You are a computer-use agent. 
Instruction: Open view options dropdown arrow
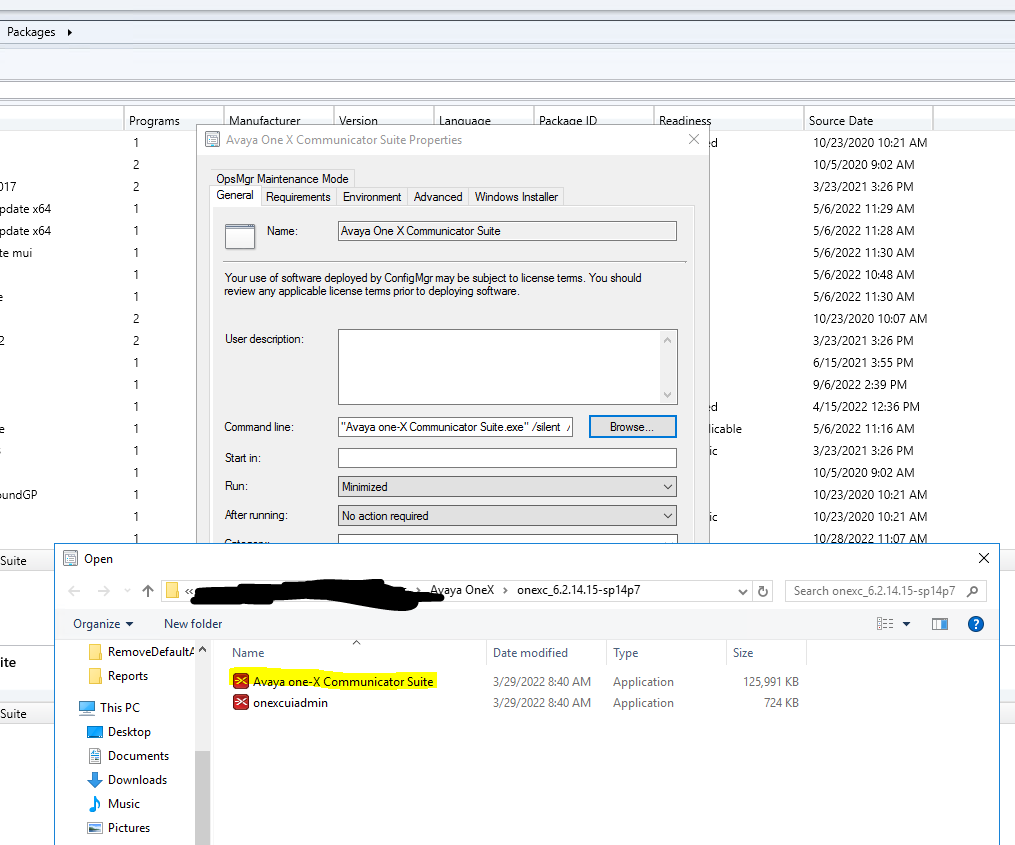(x=906, y=624)
